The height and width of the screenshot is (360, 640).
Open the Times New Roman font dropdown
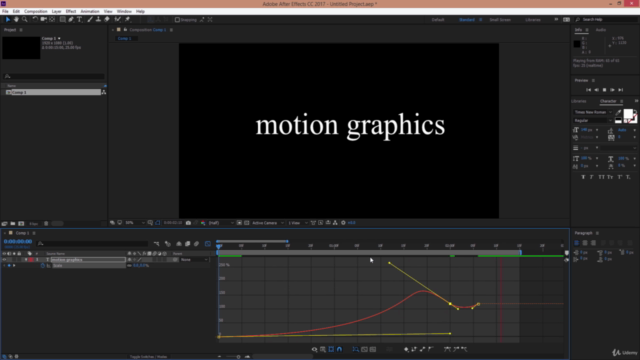click(593, 112)
